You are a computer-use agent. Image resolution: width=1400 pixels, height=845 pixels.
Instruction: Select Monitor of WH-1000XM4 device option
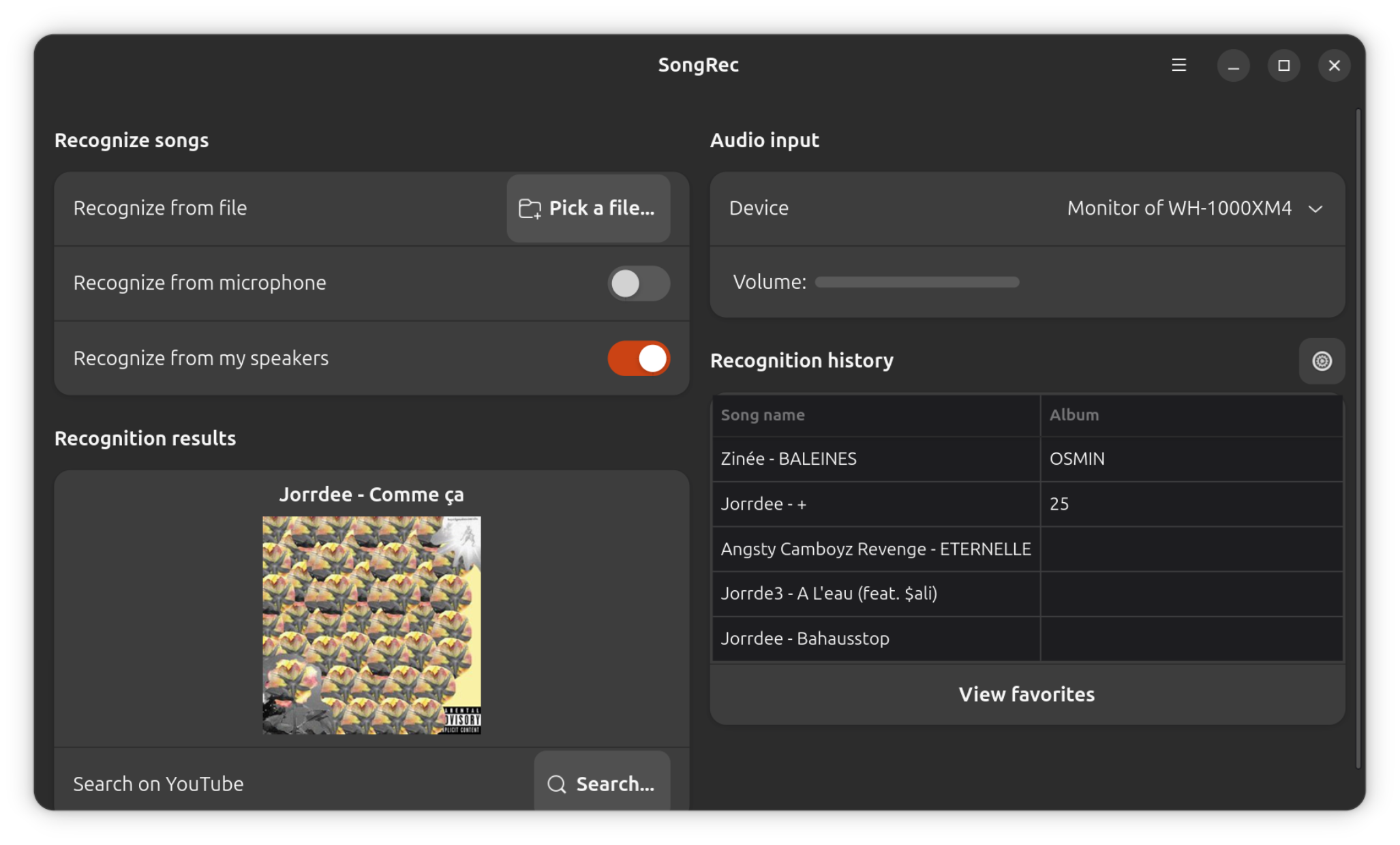coord(1179,209)
